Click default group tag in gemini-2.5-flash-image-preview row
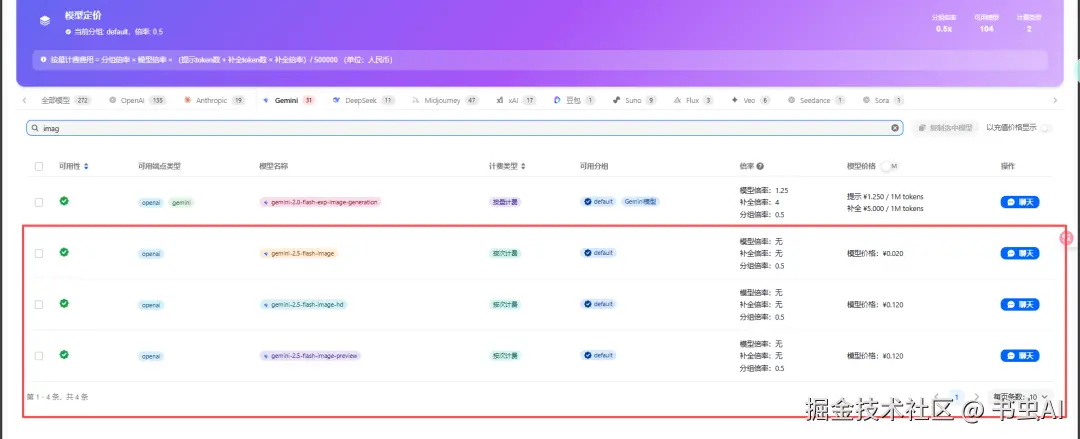 pos(598,356)
